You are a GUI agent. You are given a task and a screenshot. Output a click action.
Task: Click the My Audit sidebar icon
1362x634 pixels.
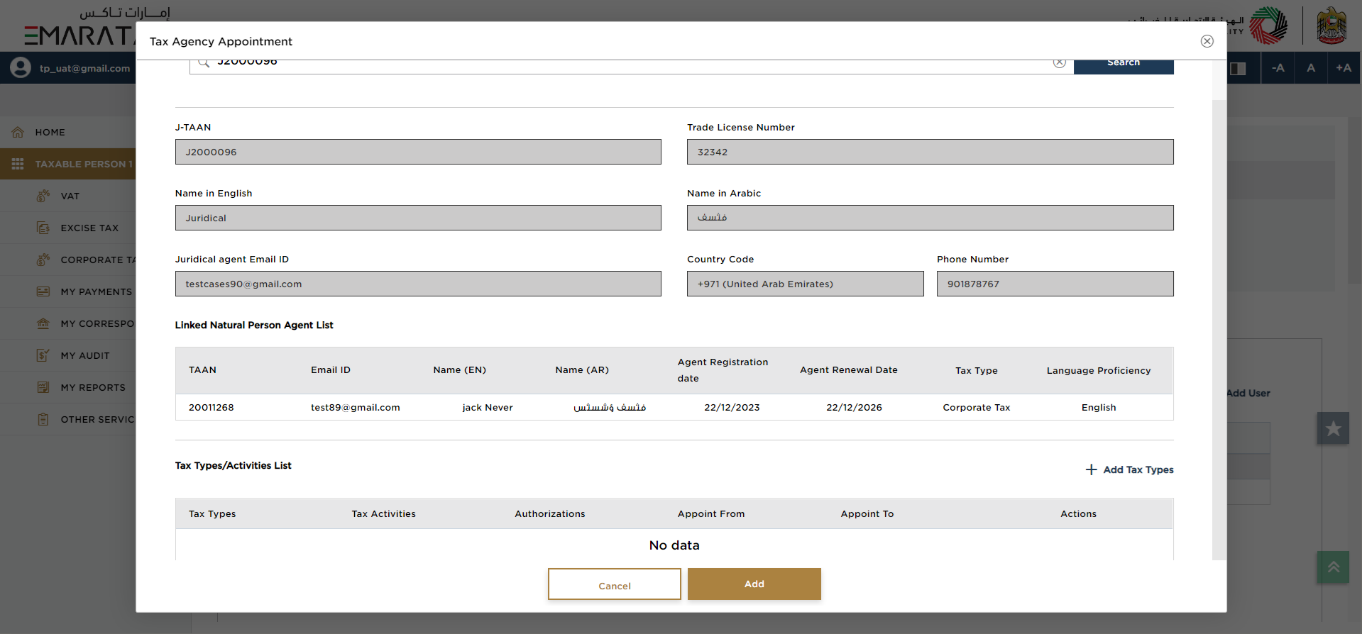point(43,355)
